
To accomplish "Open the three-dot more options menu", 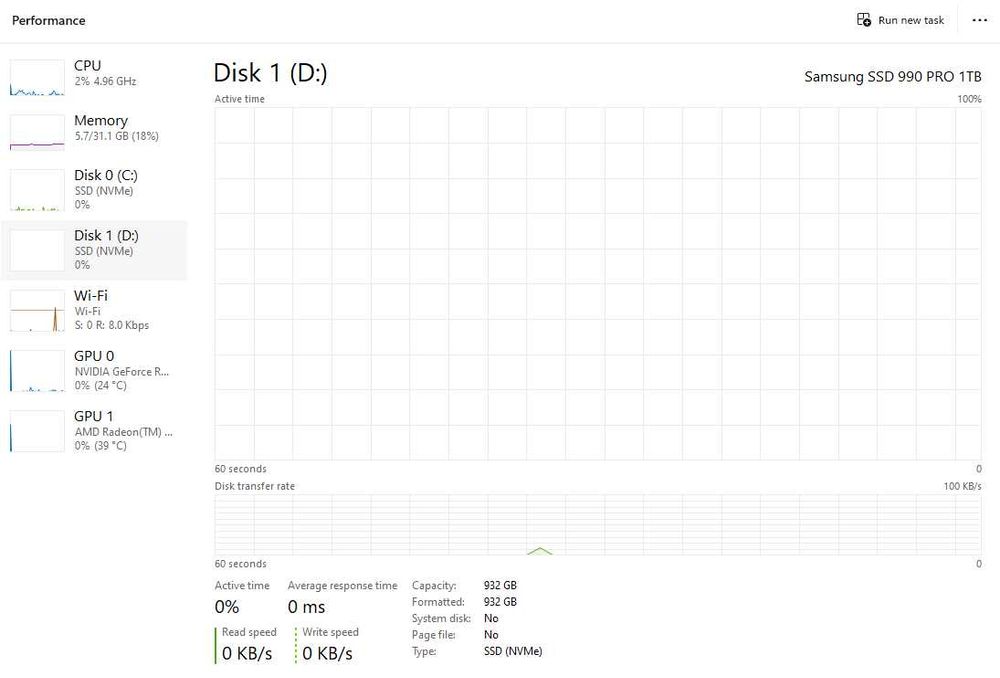I will tap(980, 20).
